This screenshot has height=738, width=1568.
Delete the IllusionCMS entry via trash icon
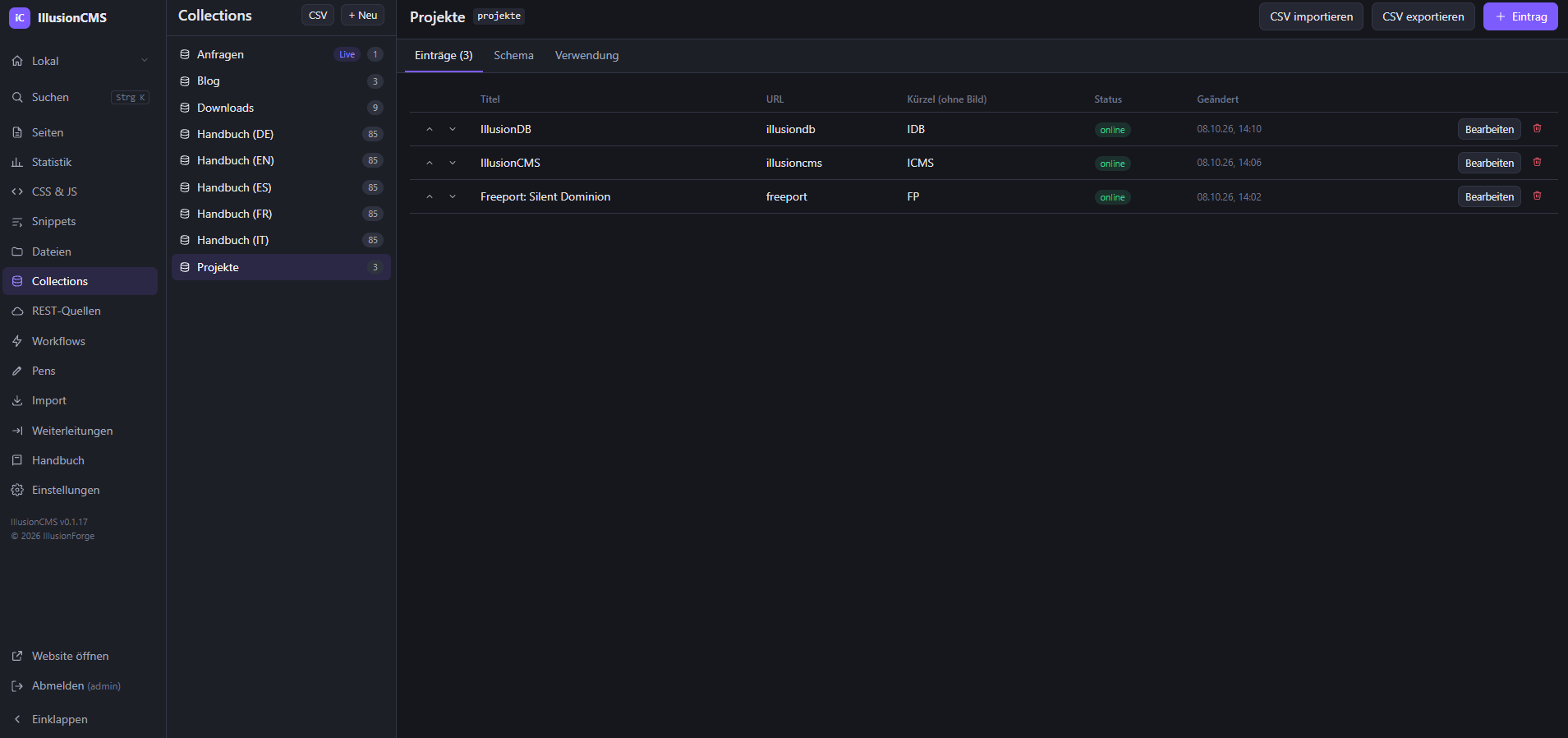pos(1537,162)
